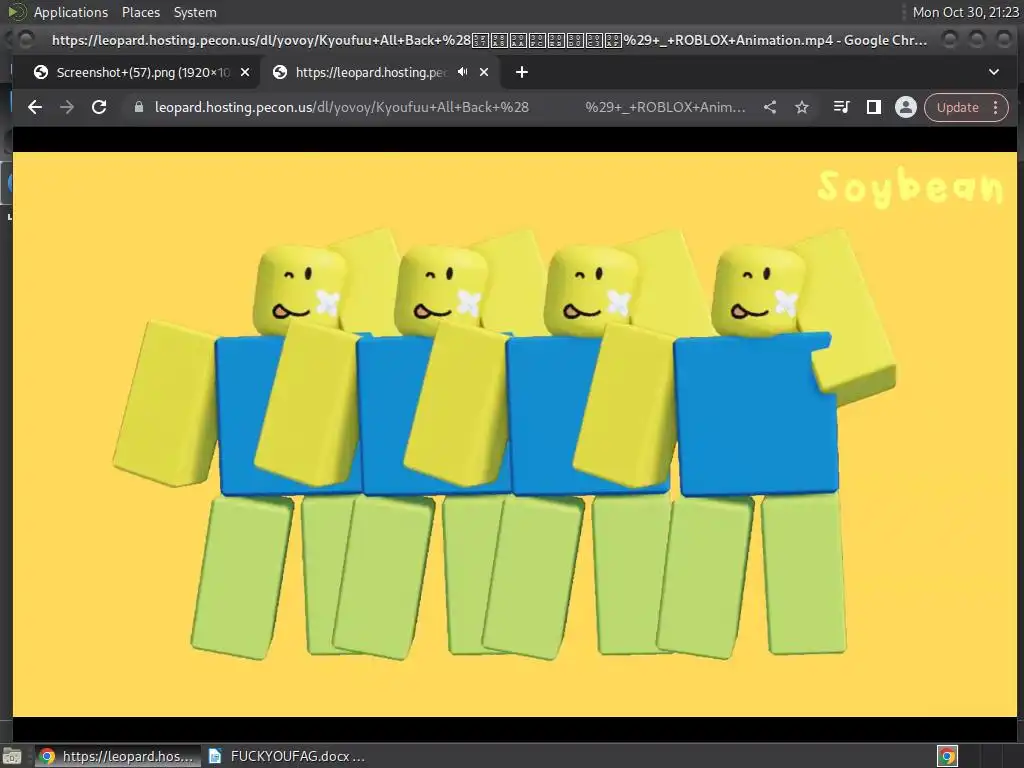Open a new tab with the plus button
1024x768 pixels.
coord(521,72)
